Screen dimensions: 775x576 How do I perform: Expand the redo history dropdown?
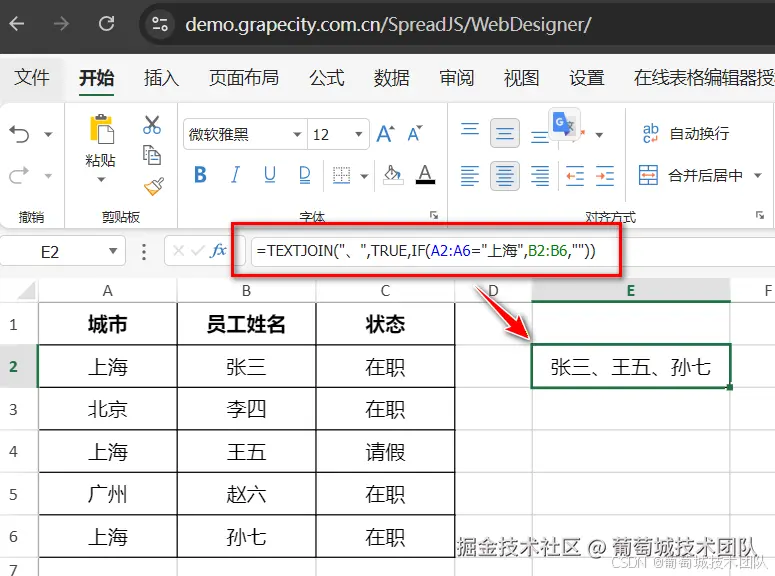(x=48, y=176)
